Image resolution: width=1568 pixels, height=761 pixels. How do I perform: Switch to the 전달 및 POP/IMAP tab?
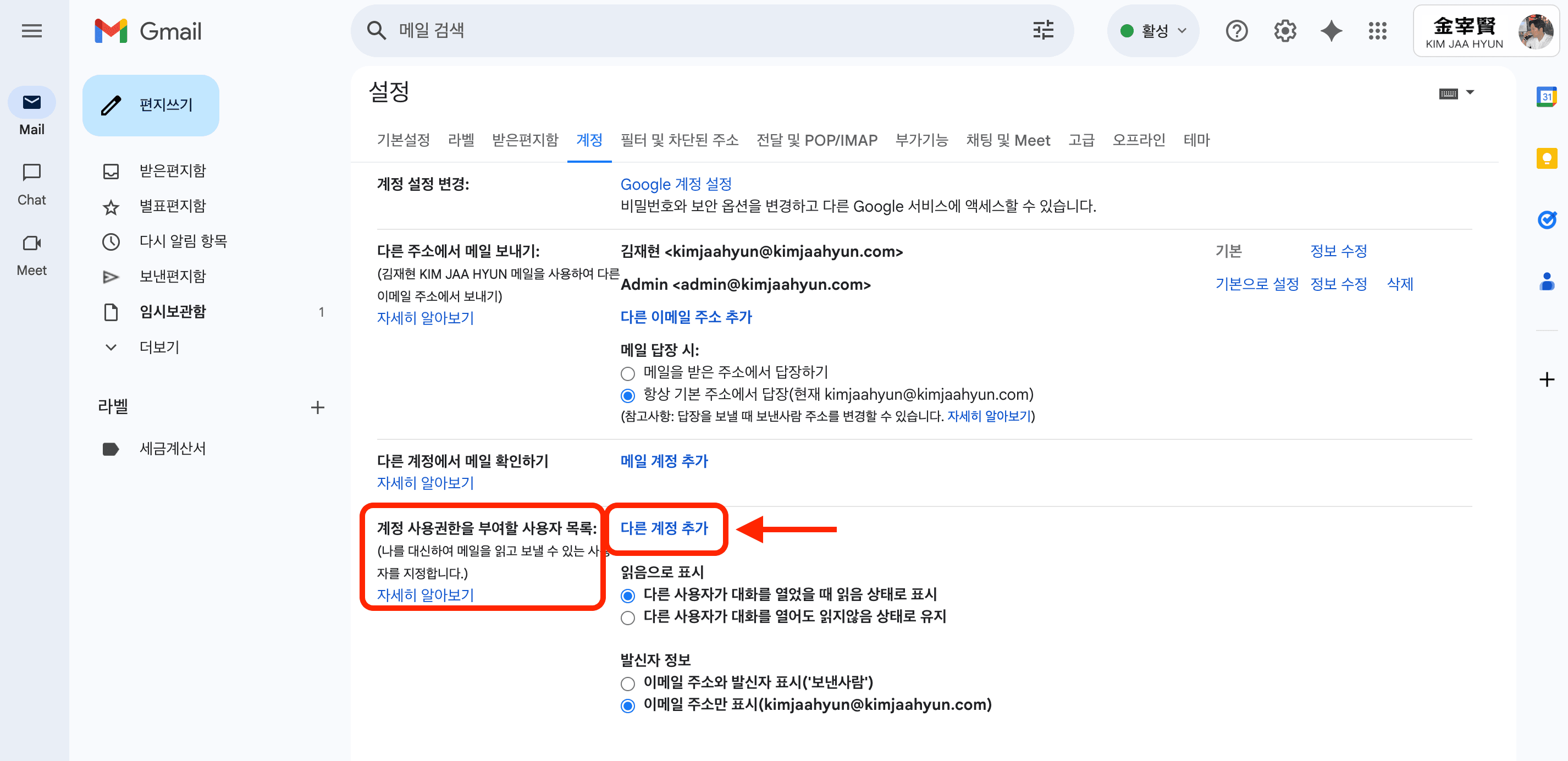[818, 140]
